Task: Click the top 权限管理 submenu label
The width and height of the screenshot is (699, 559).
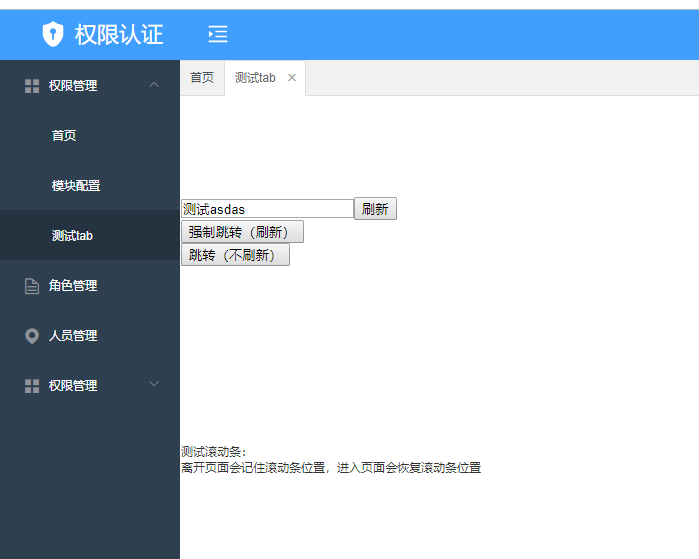Action: (x=73, y=86)
